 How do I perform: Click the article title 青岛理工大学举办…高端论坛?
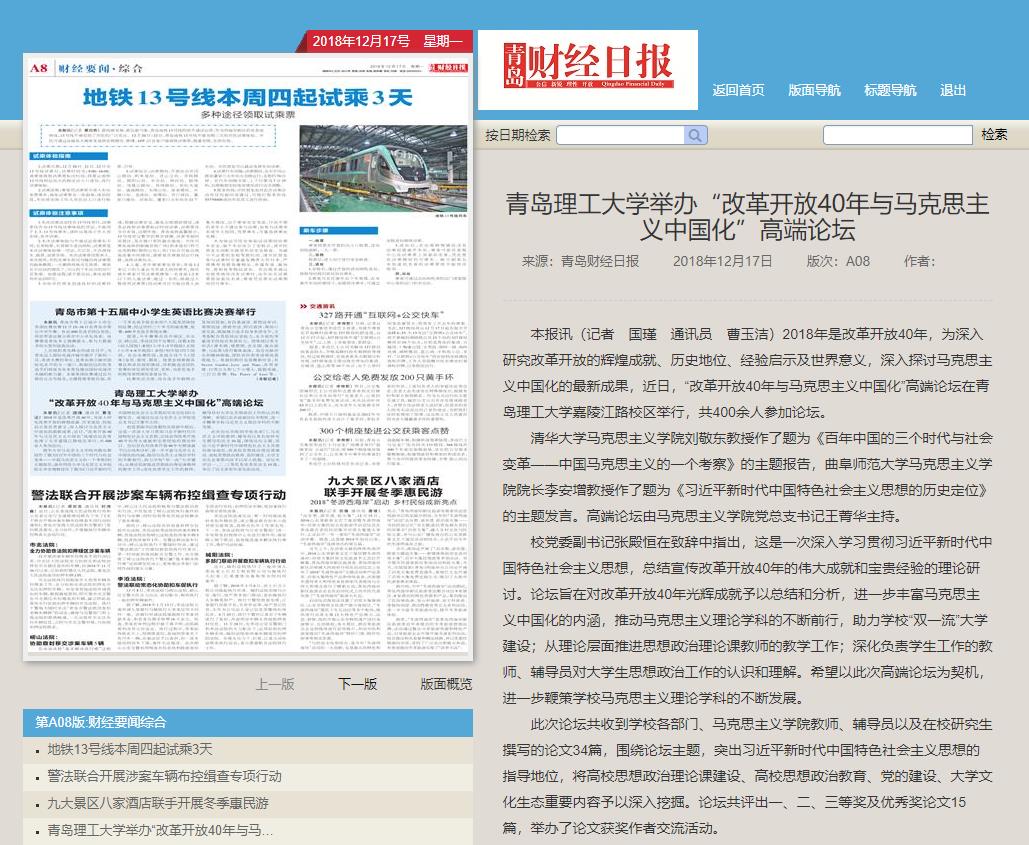[x=747, y=217]
